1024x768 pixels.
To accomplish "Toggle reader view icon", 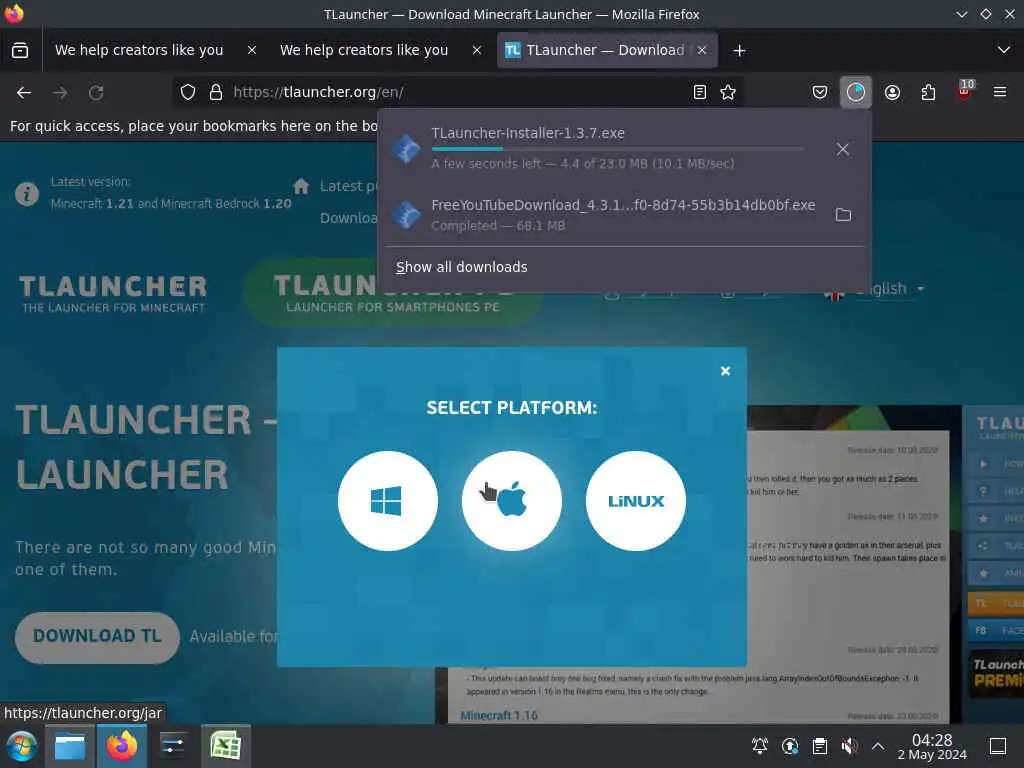I will [699, 92].
